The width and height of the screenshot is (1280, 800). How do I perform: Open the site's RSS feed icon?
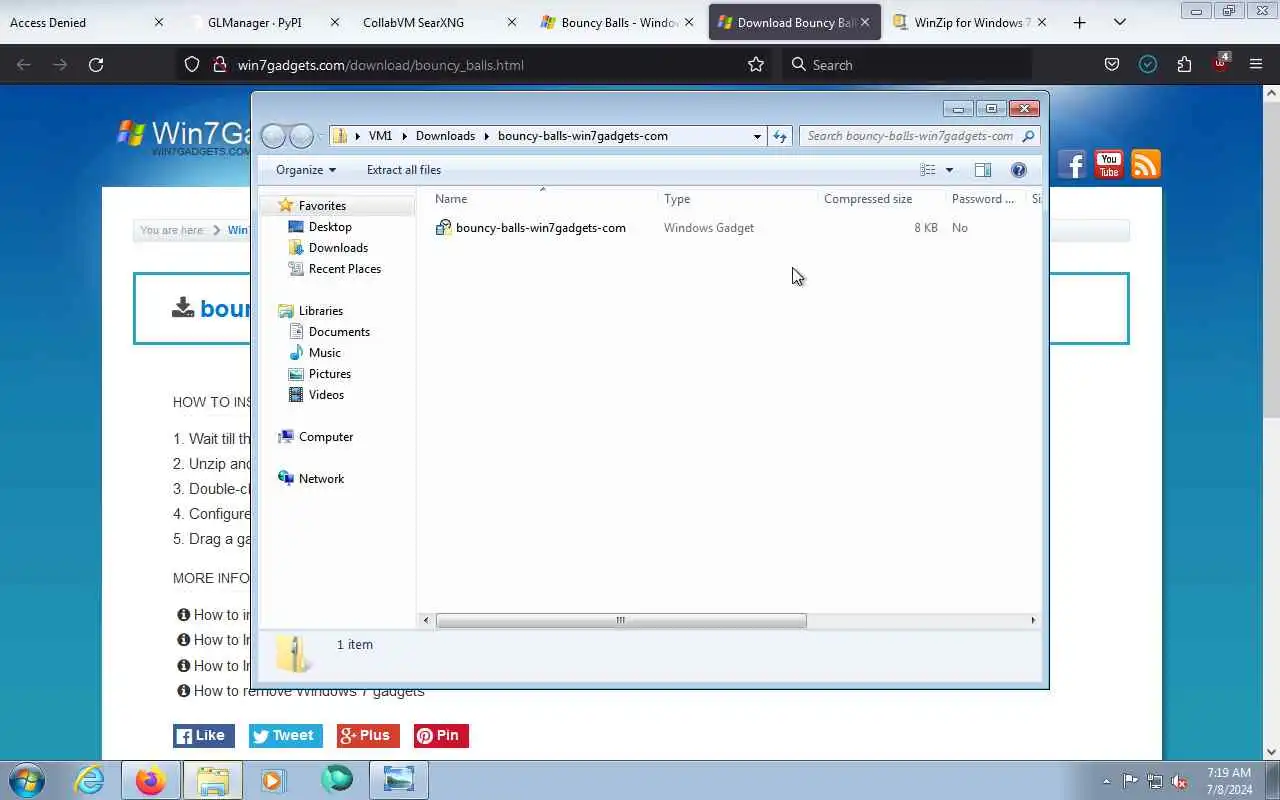tap(1146, 165)
